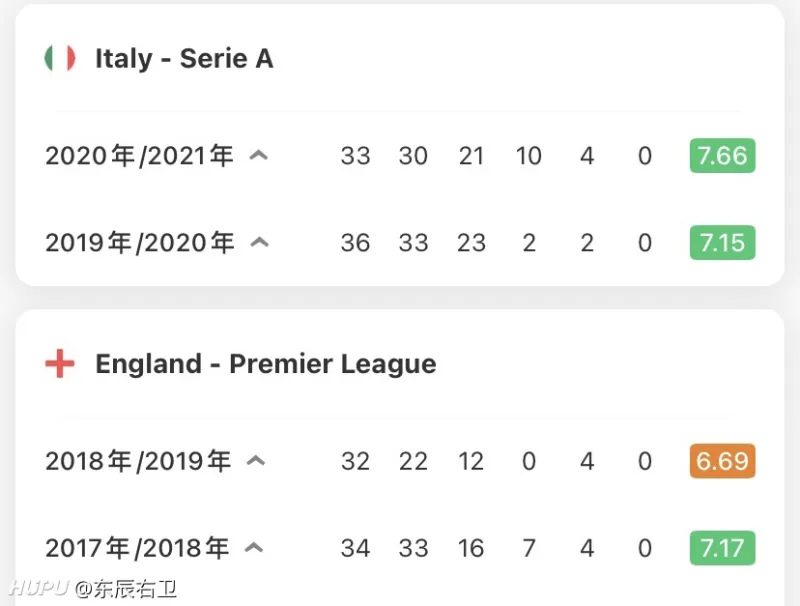Collapse the 2019/2020 season row chevron
The image size is (800, 606).
coord(260,242)
